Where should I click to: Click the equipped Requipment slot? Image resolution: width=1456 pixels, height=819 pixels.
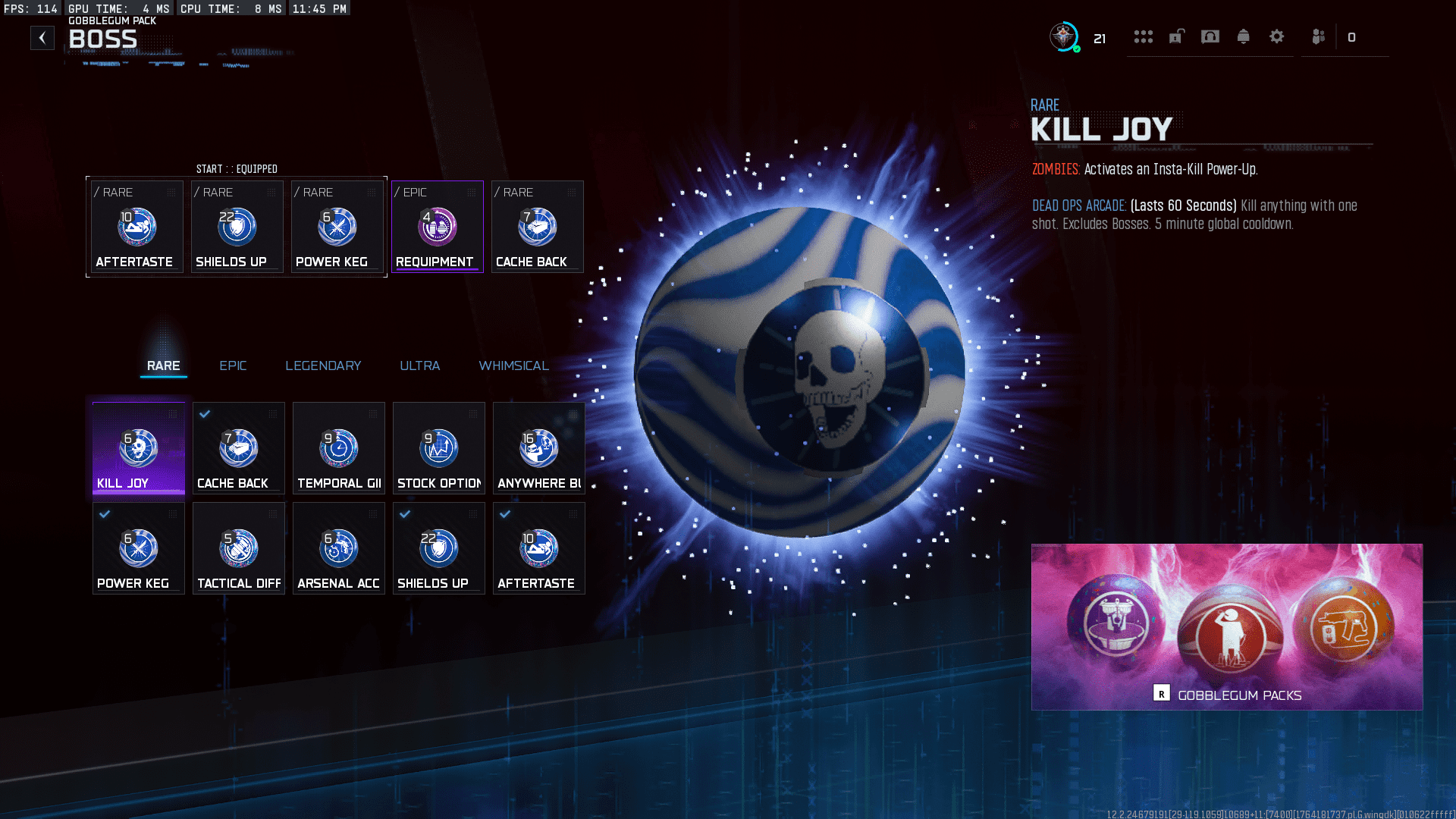point(437,227)
